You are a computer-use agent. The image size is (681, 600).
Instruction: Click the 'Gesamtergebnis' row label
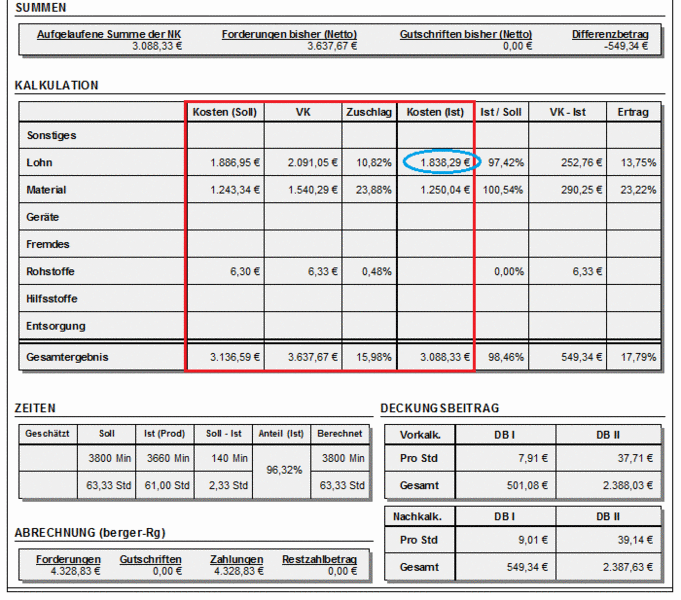click(x=67, y=357)
